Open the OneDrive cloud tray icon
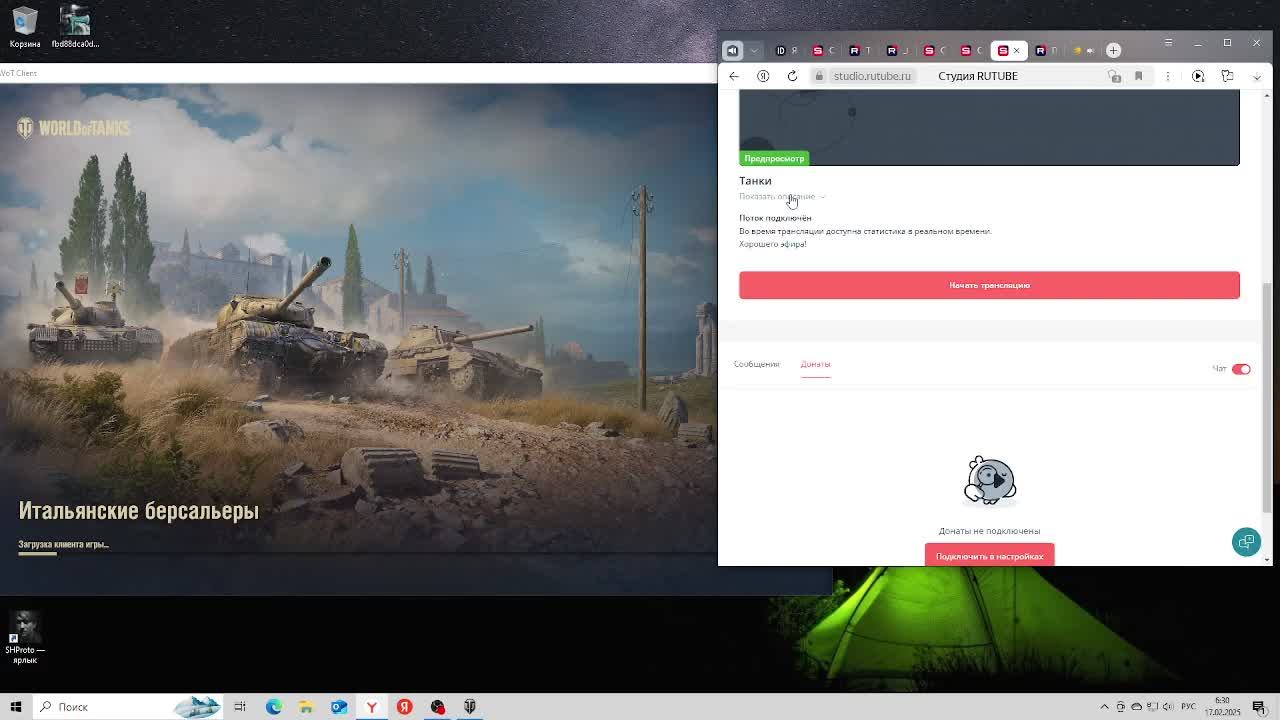This screenshot has height=720, width=1280. coord(1135,707)
